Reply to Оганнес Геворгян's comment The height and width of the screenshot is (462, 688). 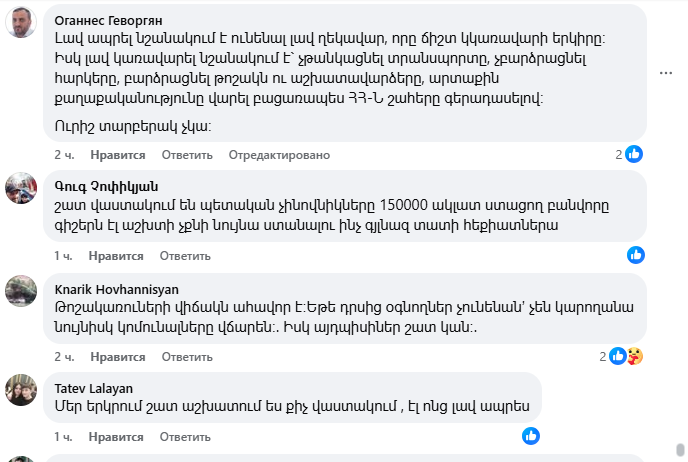click(187, 155)
